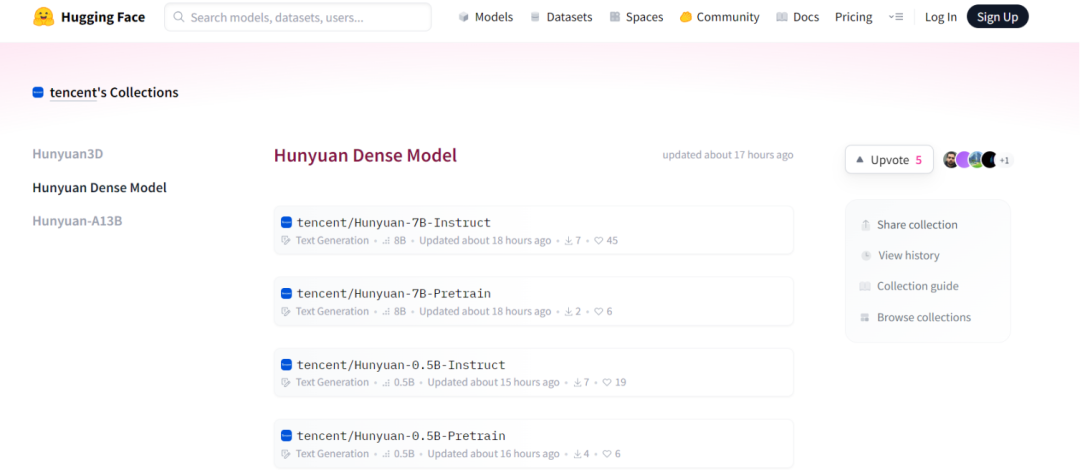The height and width of the screenshot is (470, 1080).
Task: Click 'updated about 17 hours ago' text
Action: pyautogui.click(x=727, y=155)
